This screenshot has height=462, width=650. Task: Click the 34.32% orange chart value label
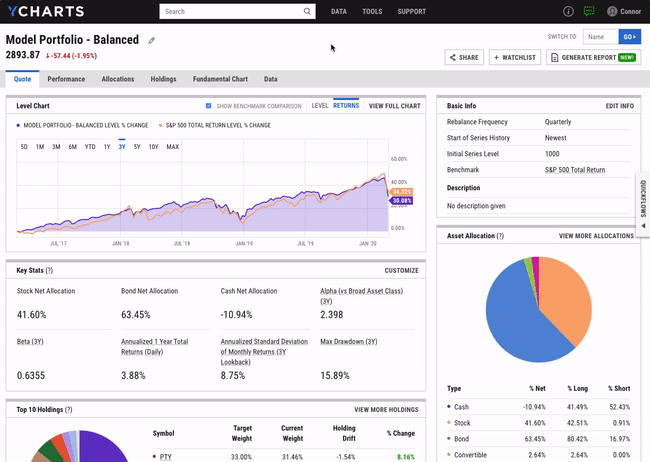point(401,192)
